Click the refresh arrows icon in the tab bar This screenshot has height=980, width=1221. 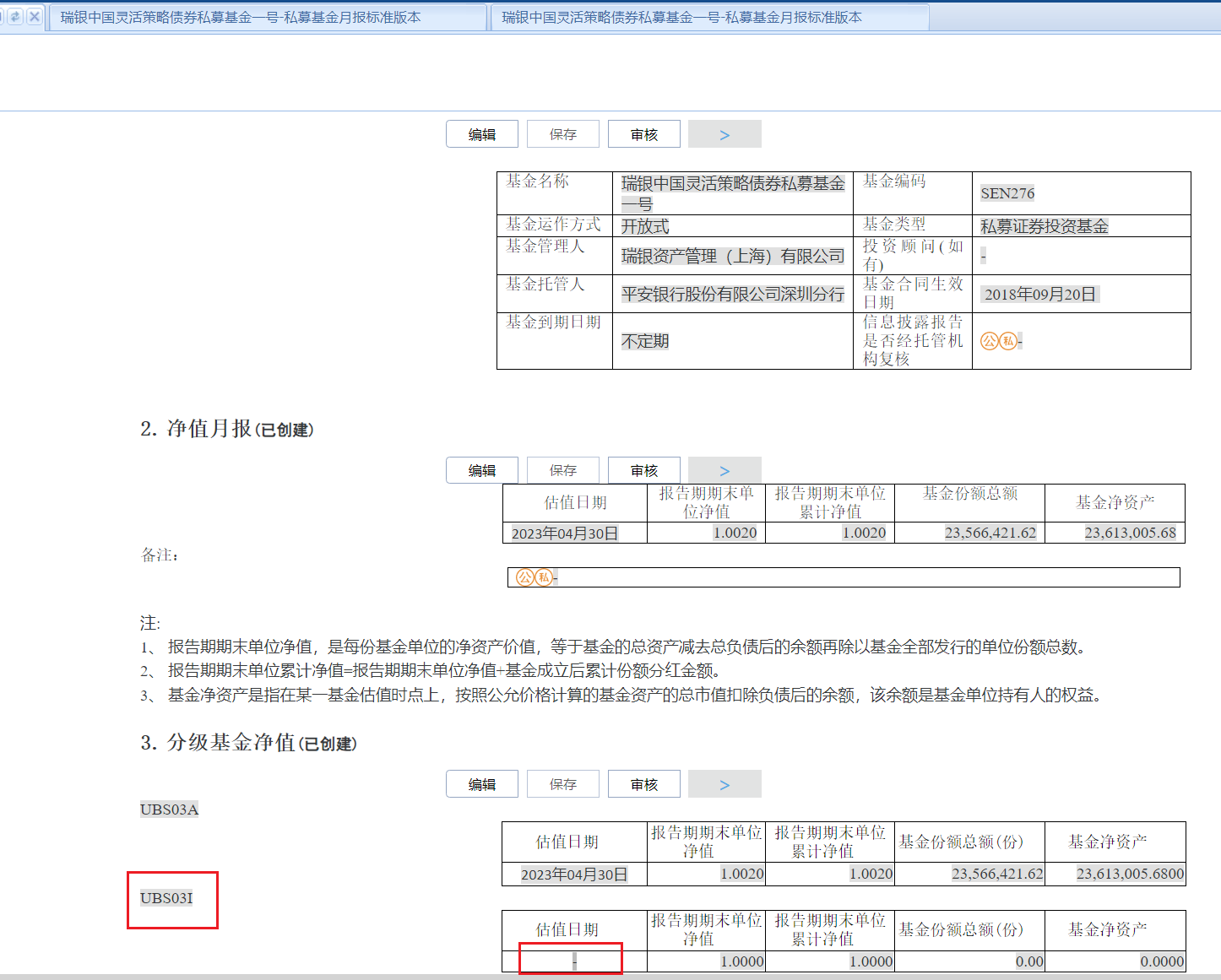[15, 17]
